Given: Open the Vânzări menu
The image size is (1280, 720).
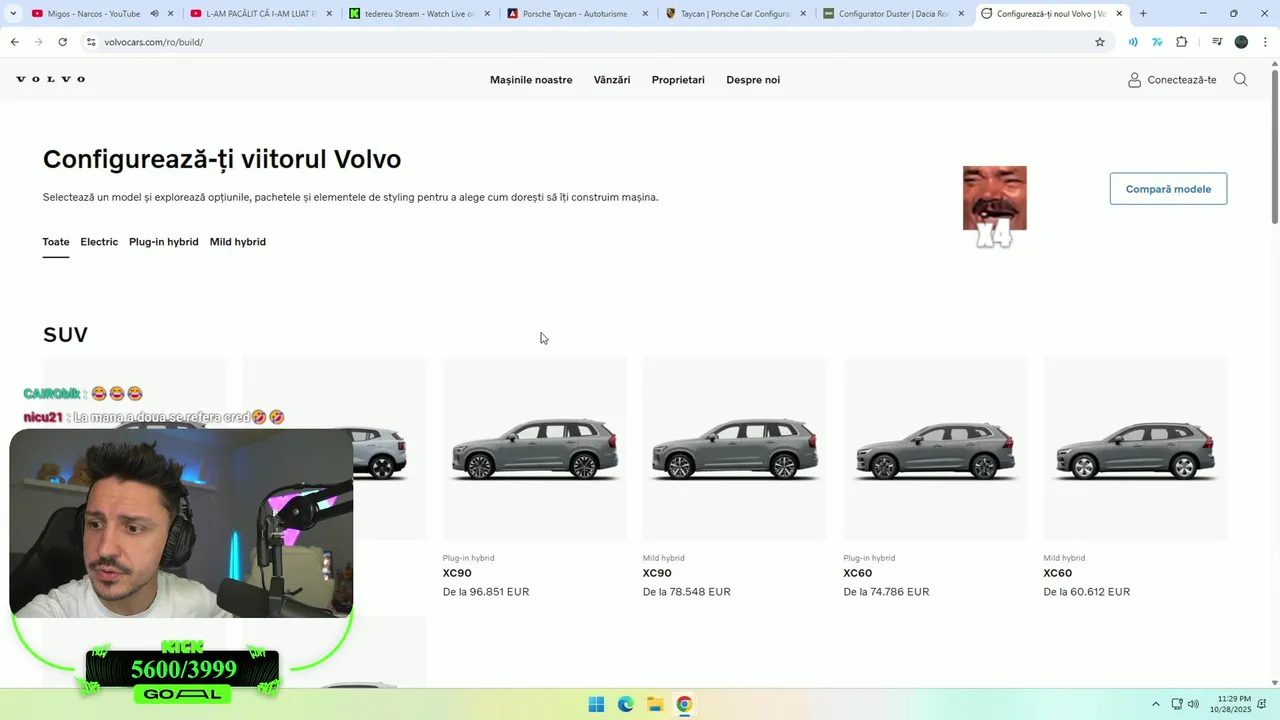Looking at the screenshot, I should pyautogui.click(x=612, y=80).
